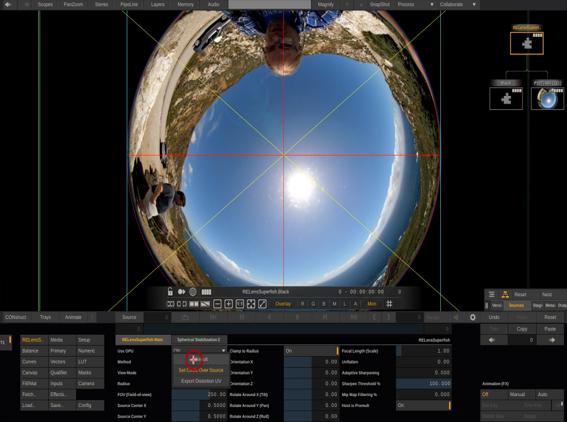The width and height of the screenshot is (567, 422).
Task: Click the Undo button
Action: (x=494, y=317)
